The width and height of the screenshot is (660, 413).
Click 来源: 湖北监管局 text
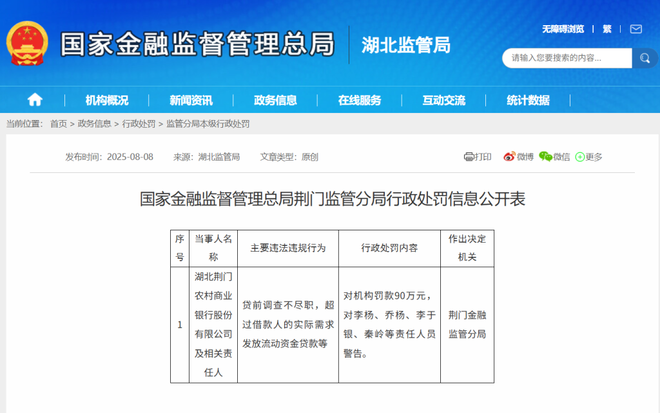click(x=207, y=157)
